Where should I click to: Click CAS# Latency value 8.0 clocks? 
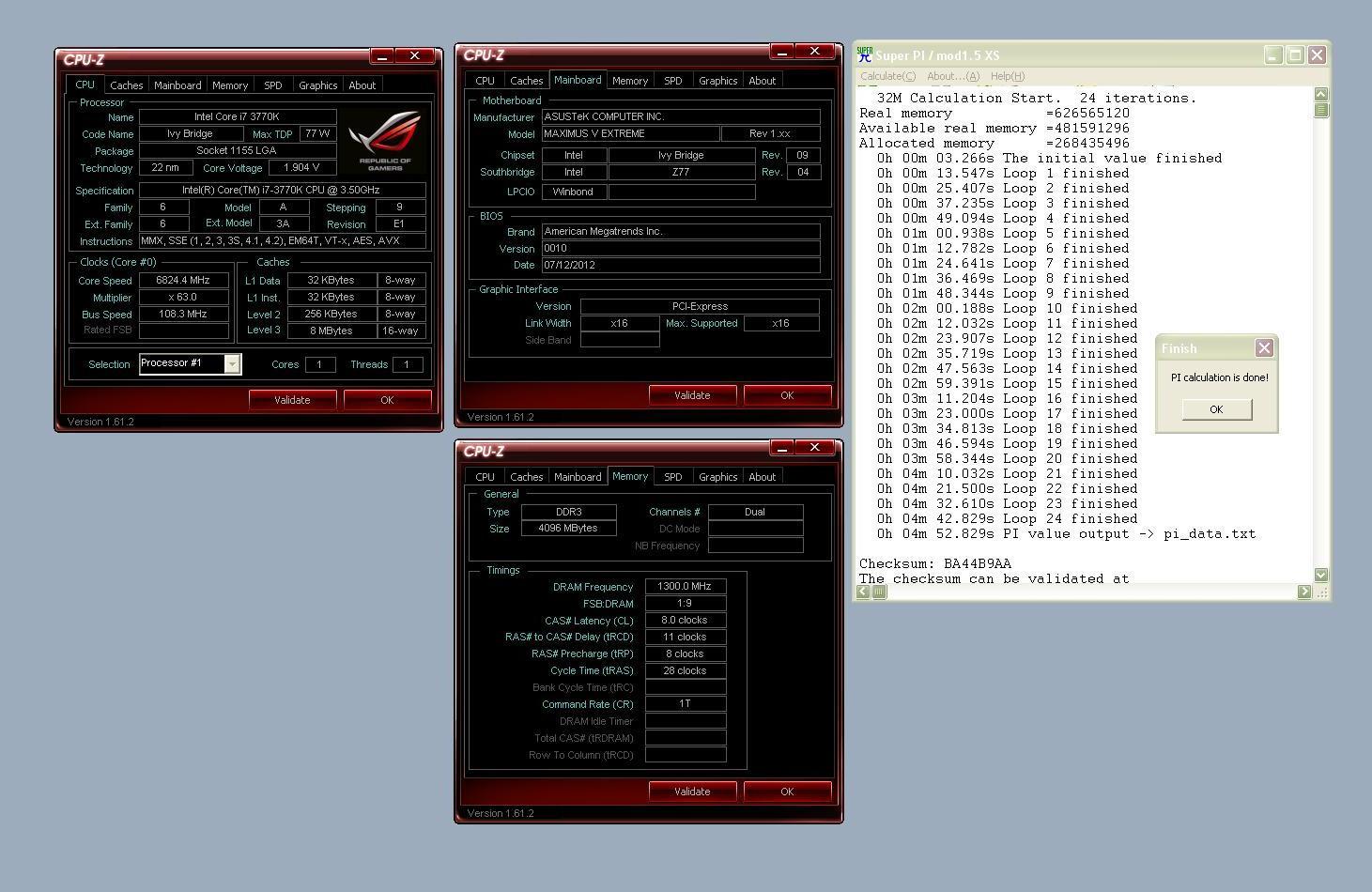686,621
